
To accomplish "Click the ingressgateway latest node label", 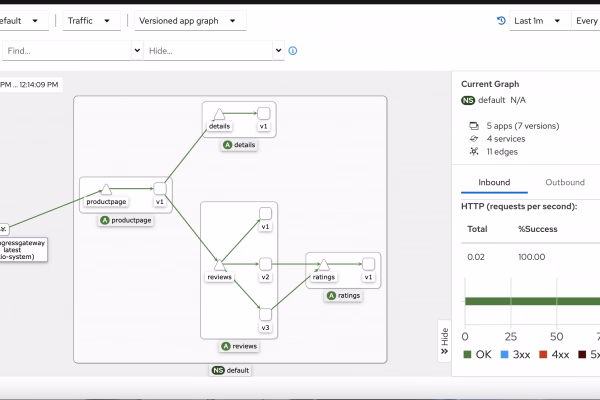I will coord(23,250).
